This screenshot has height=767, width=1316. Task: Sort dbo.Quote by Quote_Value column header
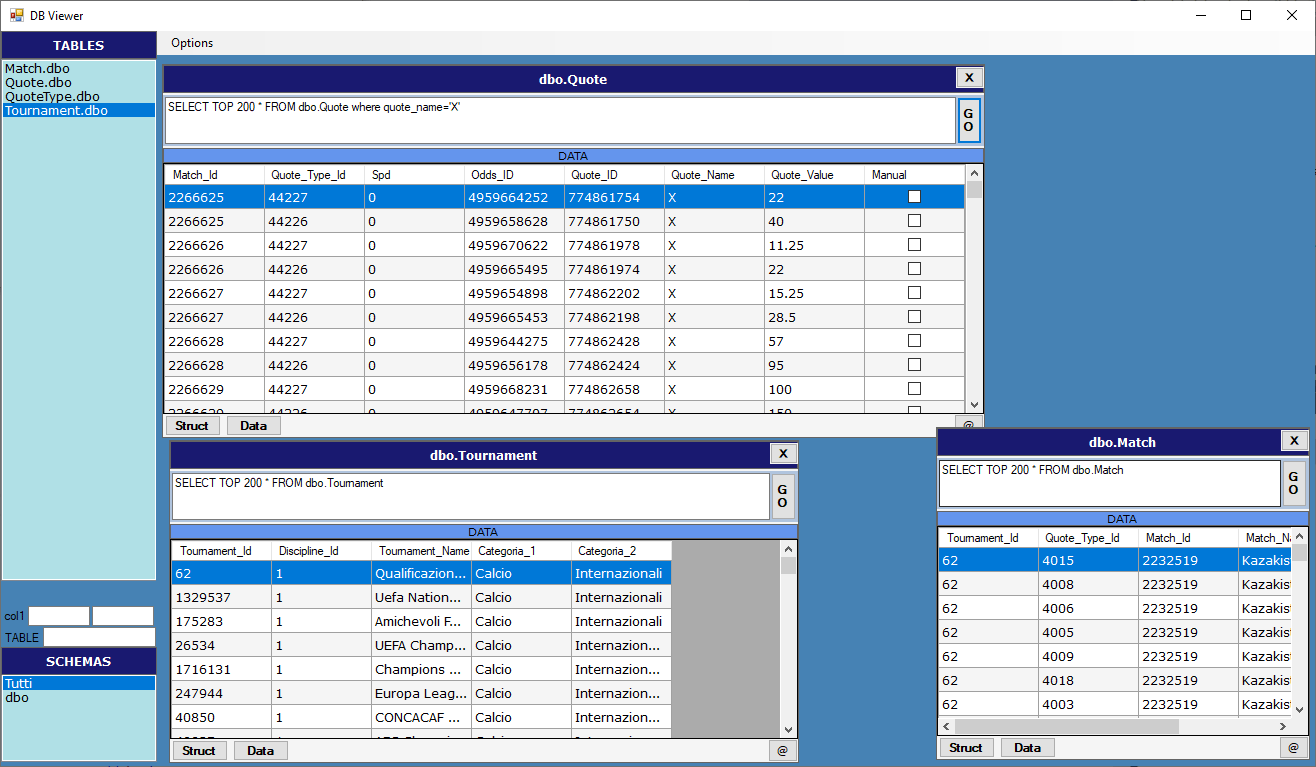[814, 175]
